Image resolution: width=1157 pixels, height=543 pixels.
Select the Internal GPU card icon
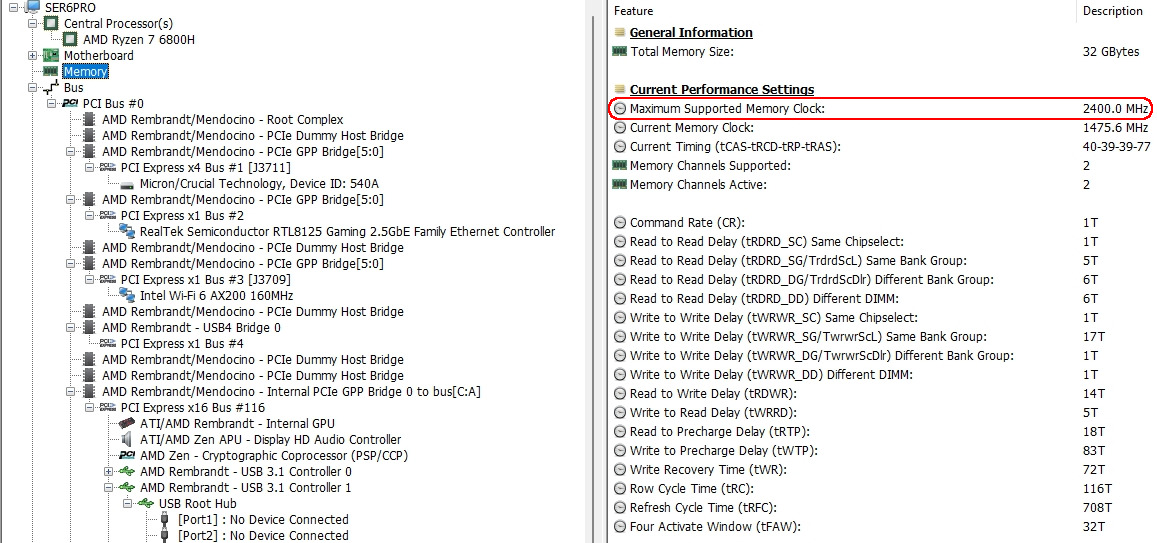[x=127, y=423]
